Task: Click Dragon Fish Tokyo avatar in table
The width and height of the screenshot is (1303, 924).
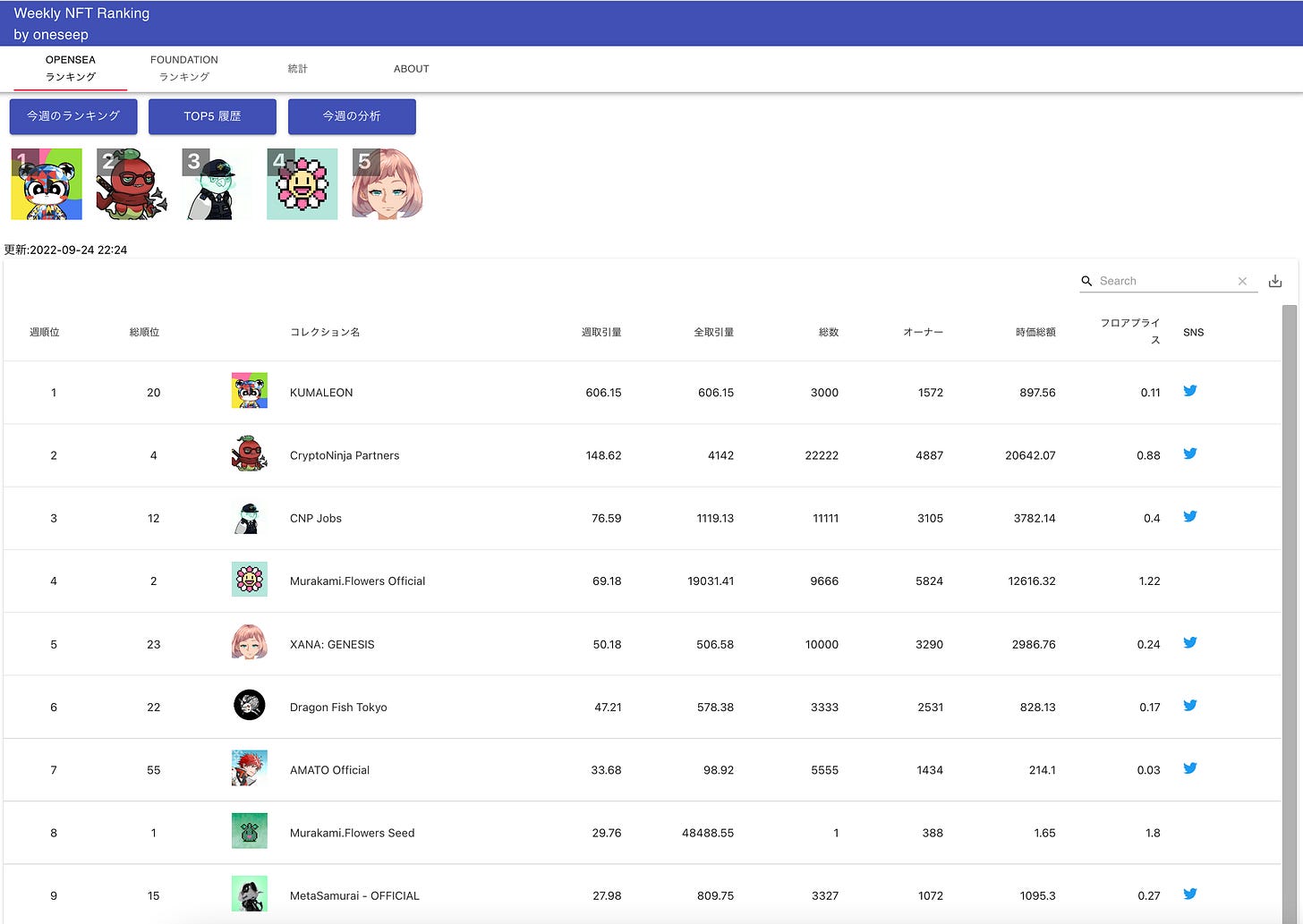Action: point(250,706)
